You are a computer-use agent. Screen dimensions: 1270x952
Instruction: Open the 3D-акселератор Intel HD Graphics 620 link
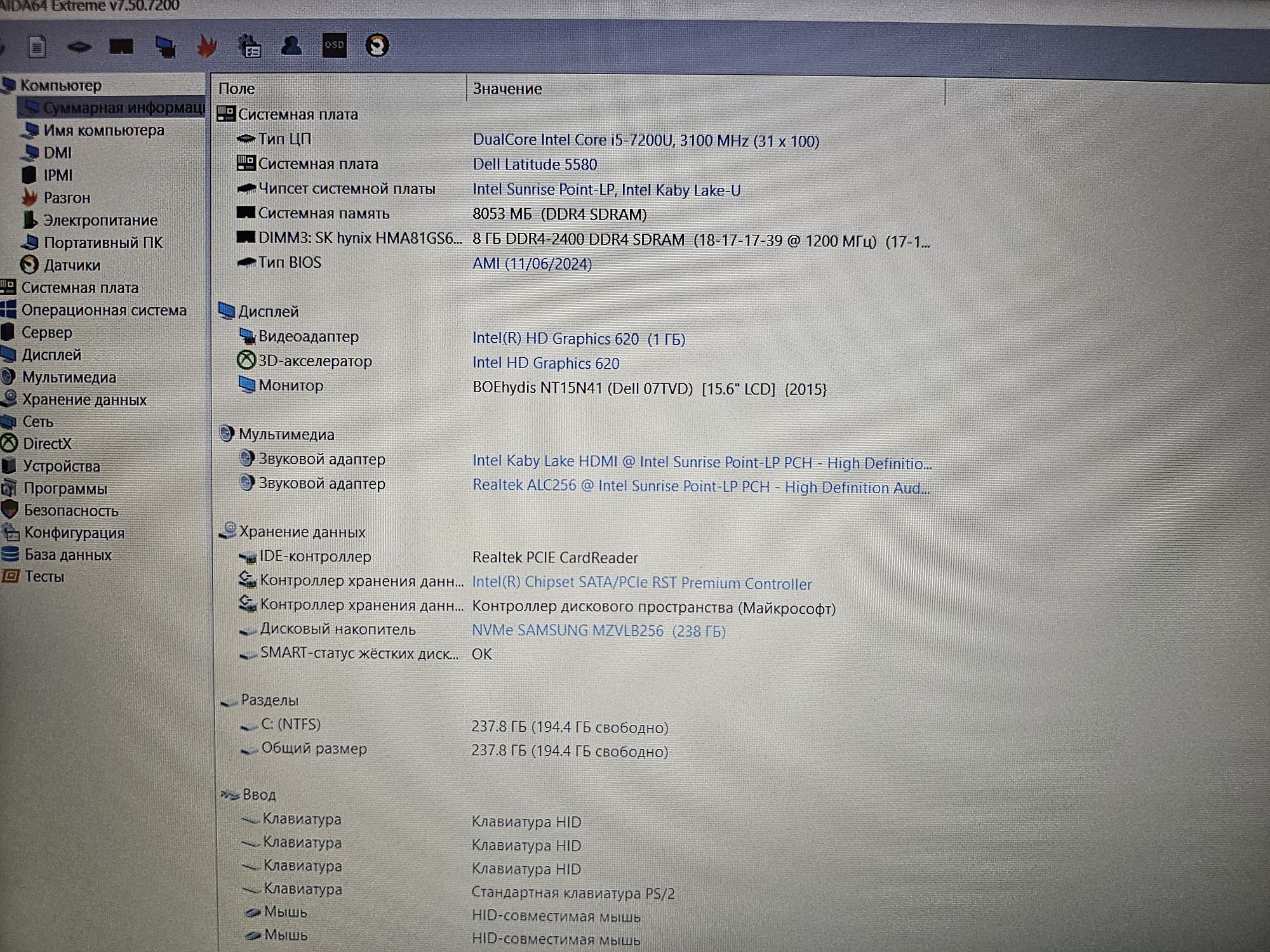[546, 363]
